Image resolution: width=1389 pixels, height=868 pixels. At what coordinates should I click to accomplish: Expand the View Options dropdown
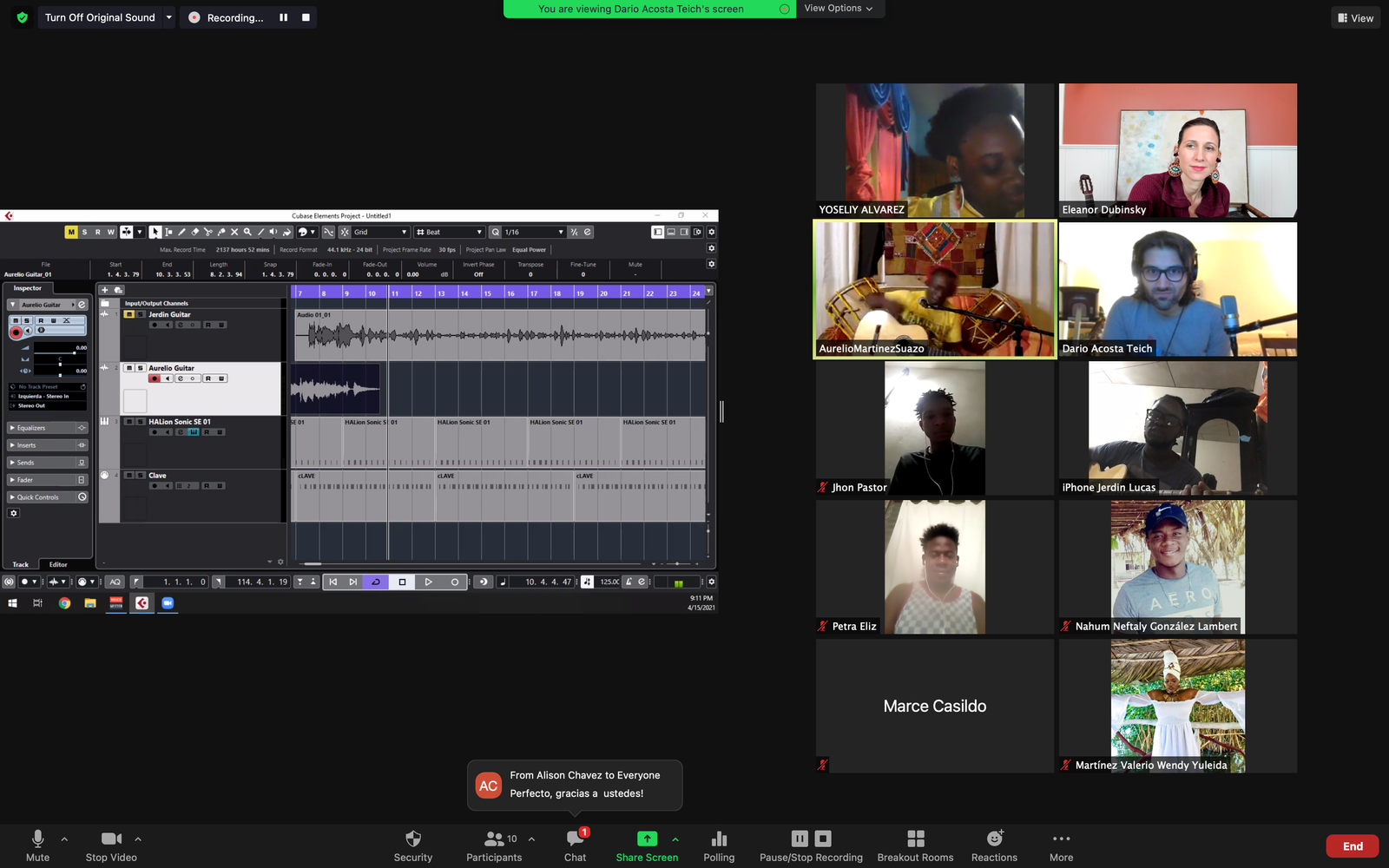coord(839,9)
